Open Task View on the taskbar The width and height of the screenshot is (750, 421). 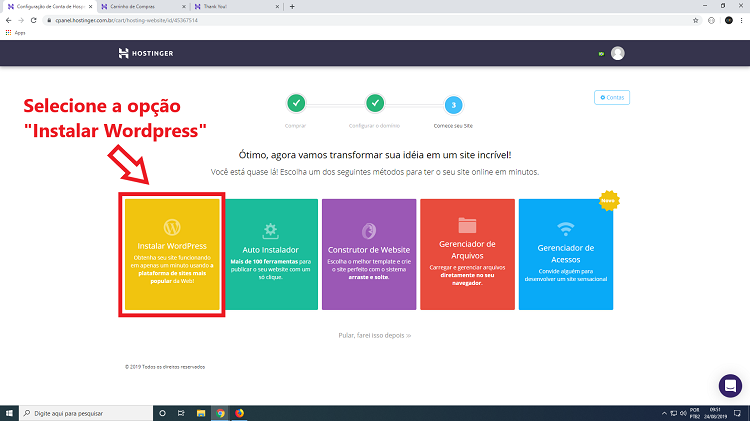pos(181,413)
